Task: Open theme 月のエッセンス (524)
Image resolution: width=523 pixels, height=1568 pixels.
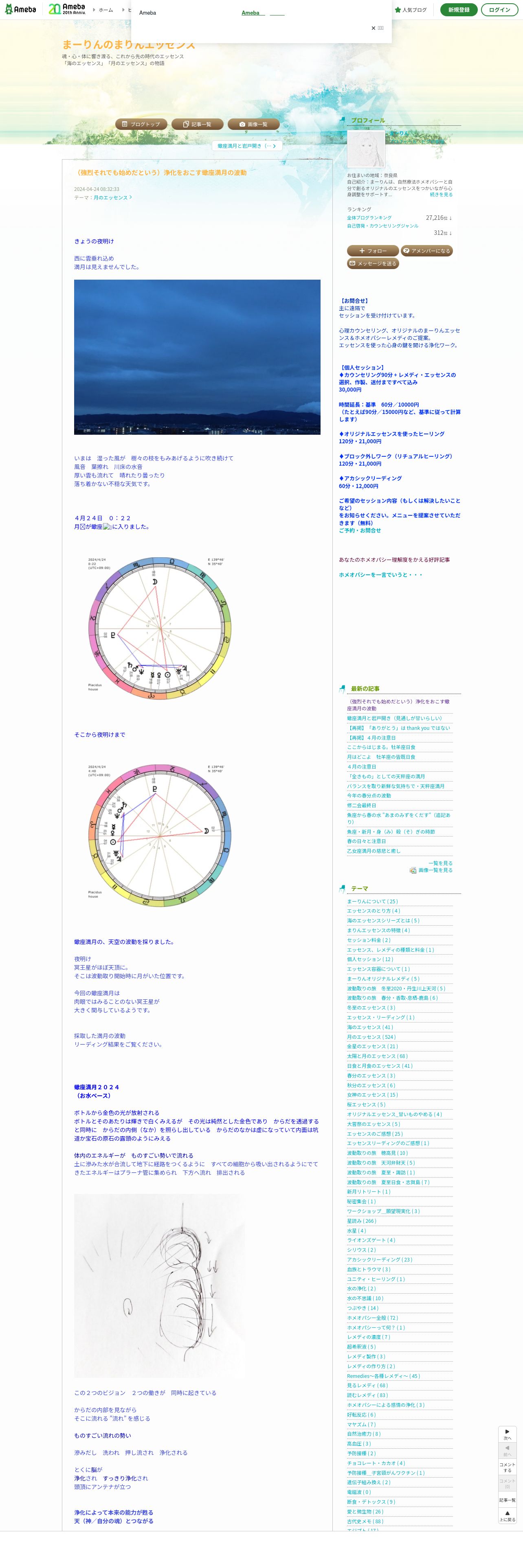Action: tap(371, 1037)
